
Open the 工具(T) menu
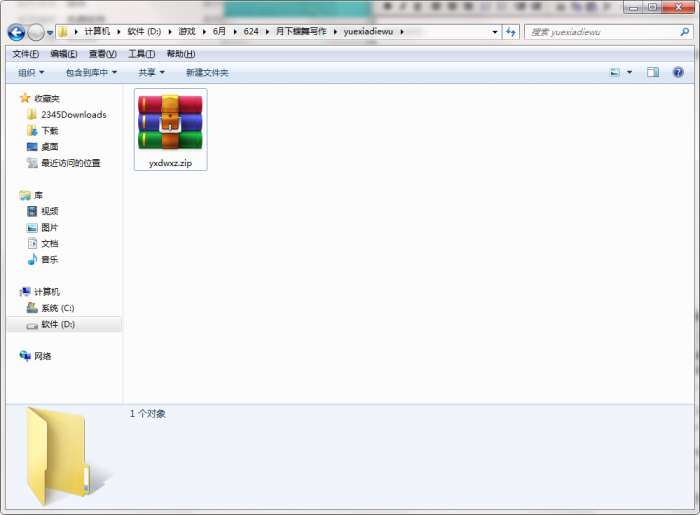(x=142, y=54)
